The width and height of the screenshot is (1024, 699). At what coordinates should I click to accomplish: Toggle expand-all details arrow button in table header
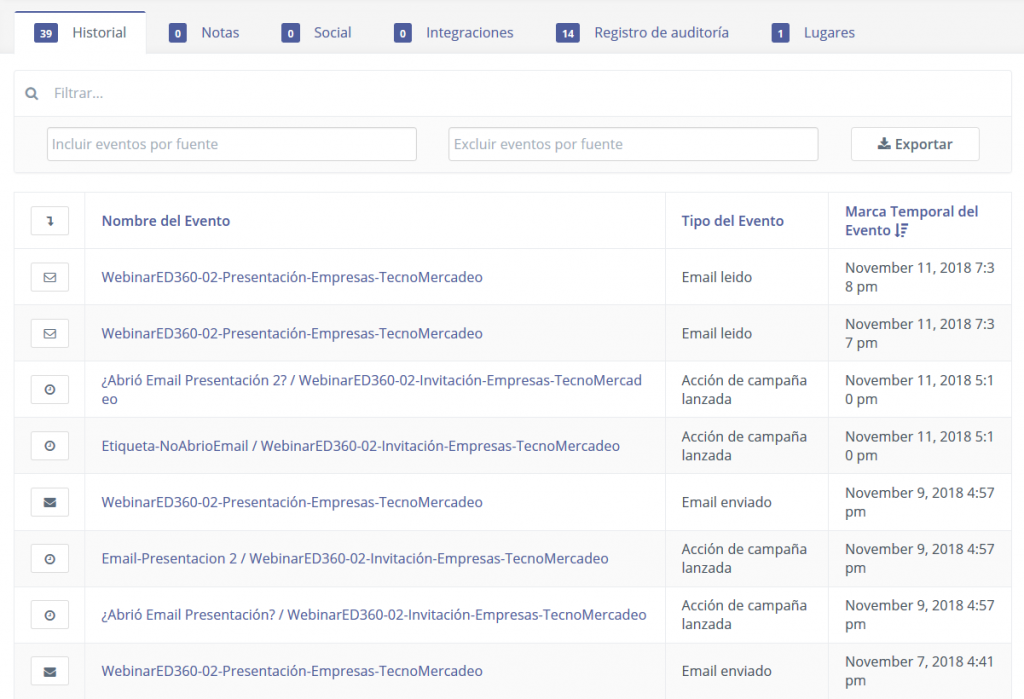click(50, 221)
